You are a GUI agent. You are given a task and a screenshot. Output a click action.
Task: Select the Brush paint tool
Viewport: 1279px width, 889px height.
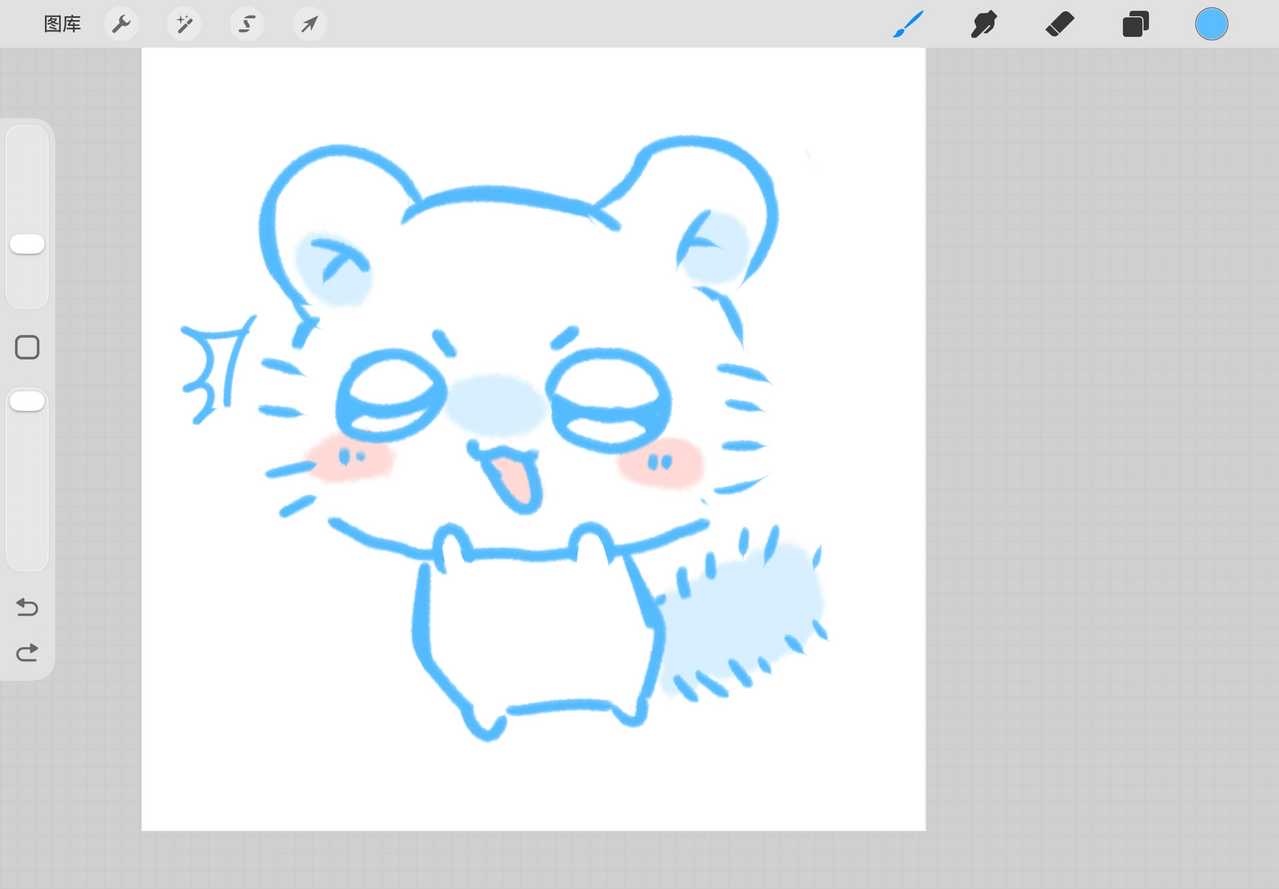909,24
